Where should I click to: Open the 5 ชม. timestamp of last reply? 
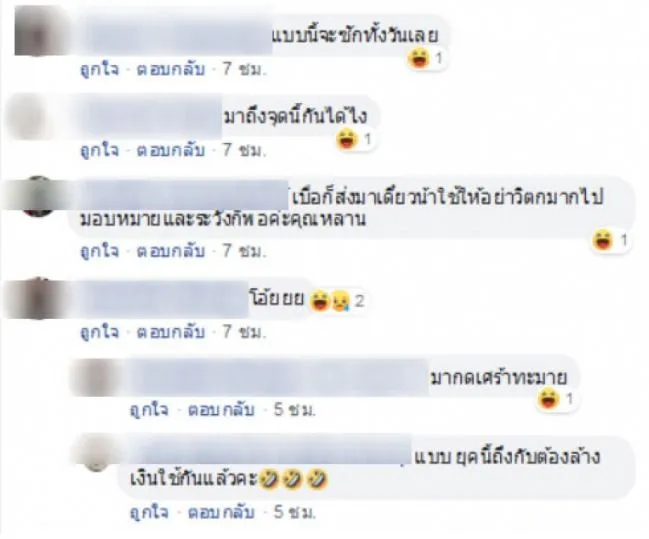(x=294, y=513)
